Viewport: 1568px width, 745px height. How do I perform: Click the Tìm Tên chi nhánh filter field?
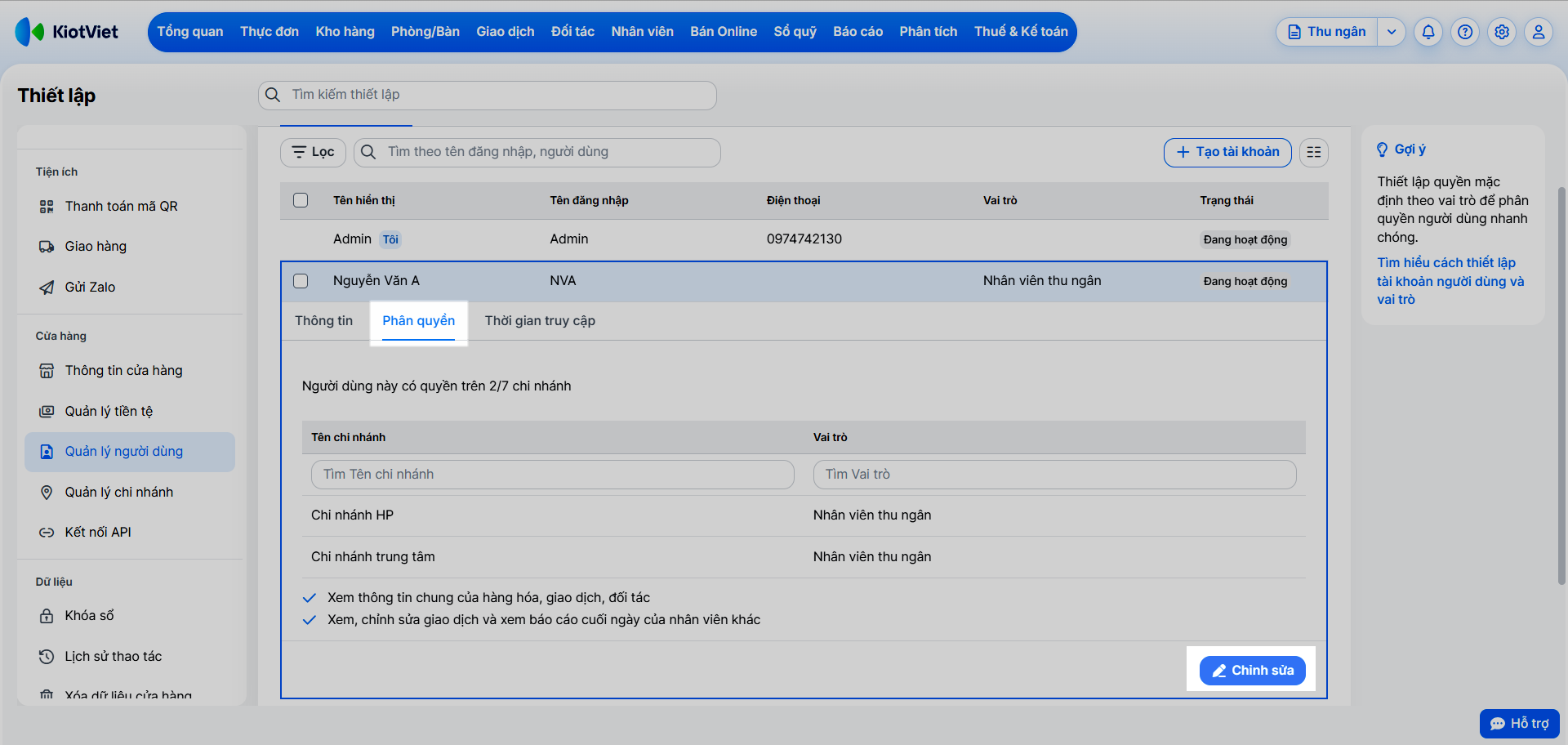(553, 475)
